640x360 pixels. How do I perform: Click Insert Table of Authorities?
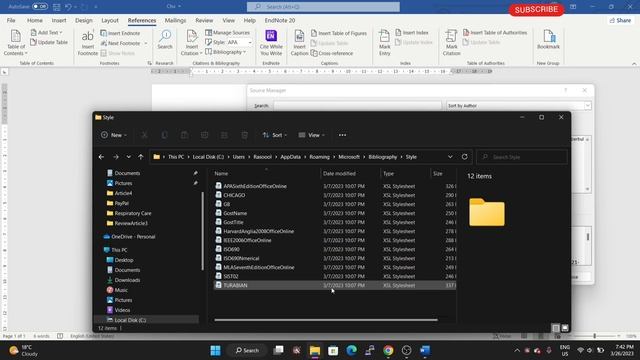[495, 32]
